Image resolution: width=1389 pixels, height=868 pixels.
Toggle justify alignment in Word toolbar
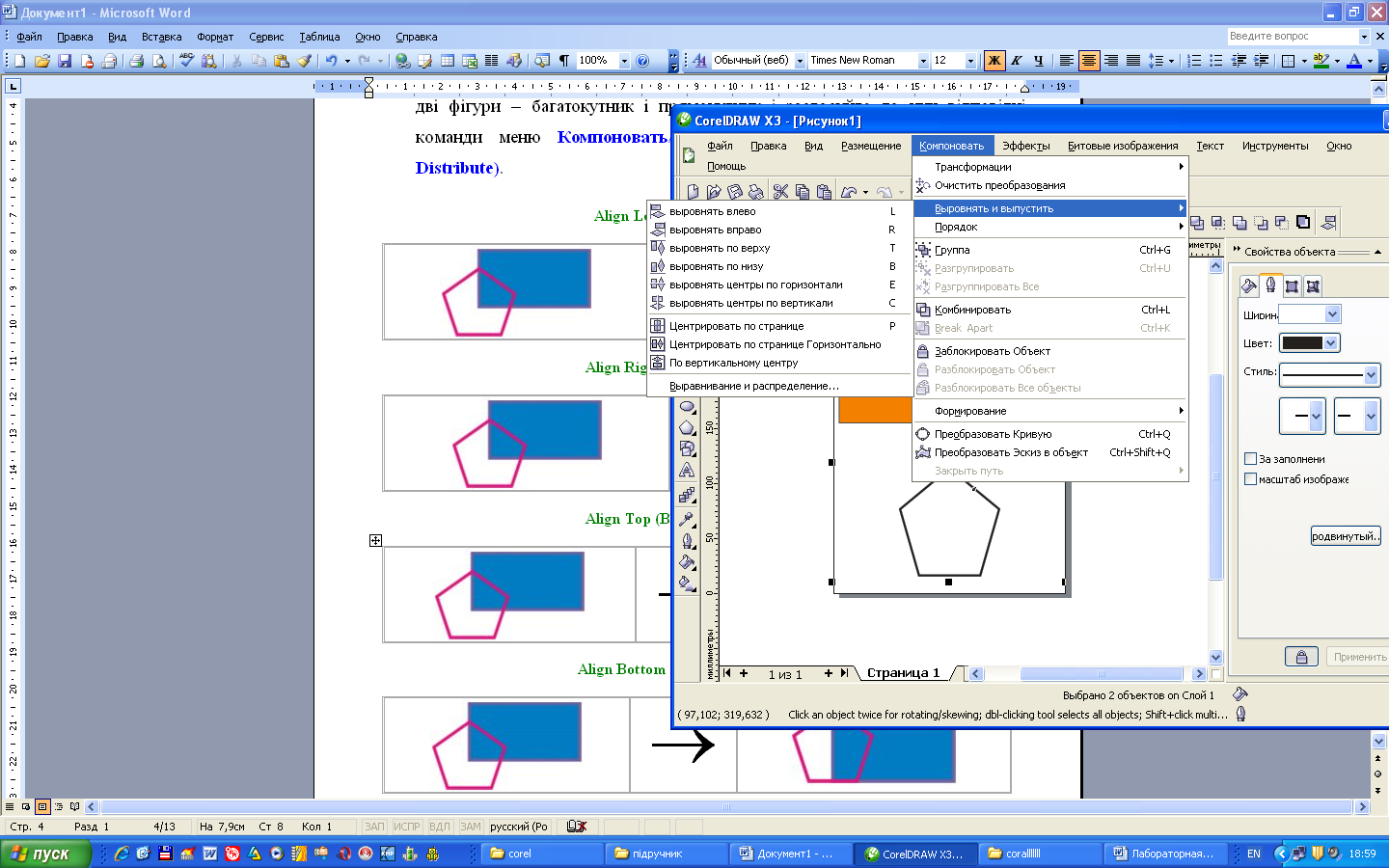[1133, 61]
